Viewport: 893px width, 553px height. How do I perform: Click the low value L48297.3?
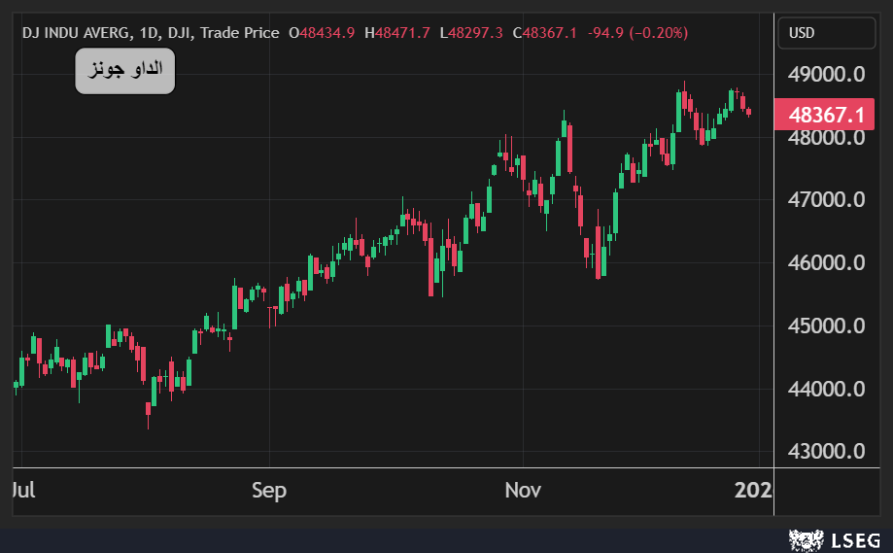[470, 33]
